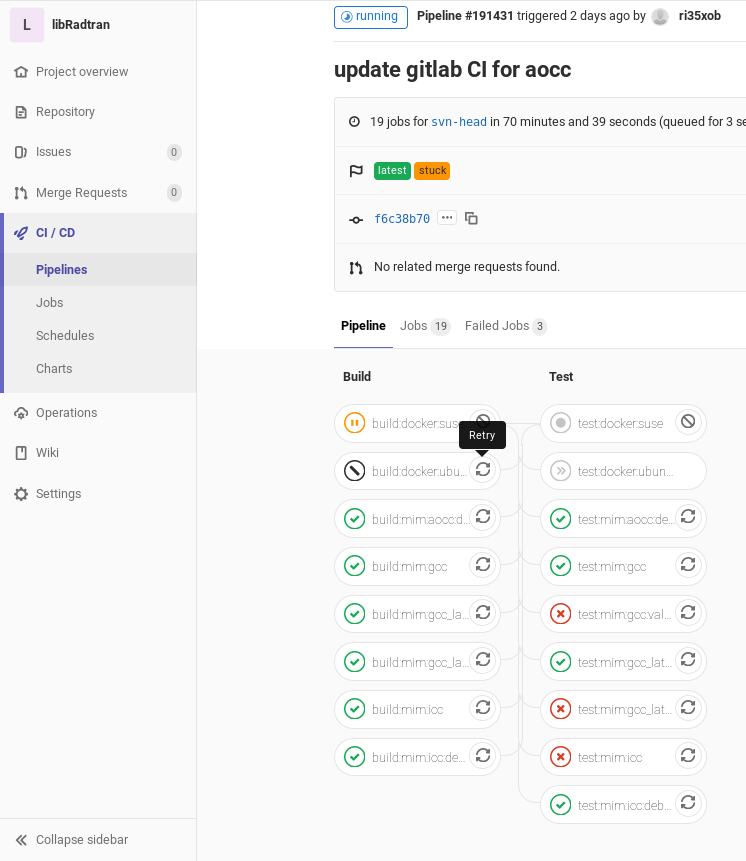This screenshot has height=861, width=746.
Task: Copy the commit SHA to clipboard
Action: coord(471,218)
